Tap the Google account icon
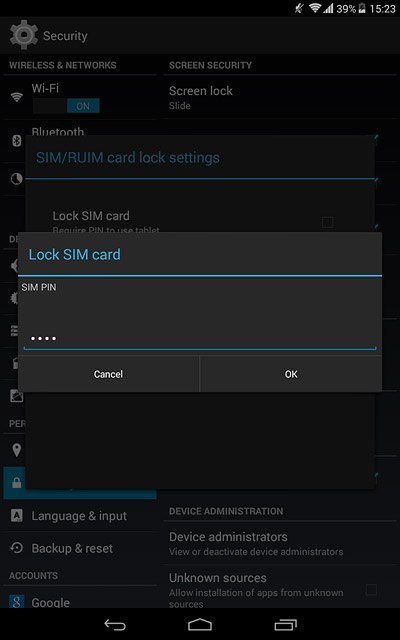The width and height of the screenshot is (400, 640). (x=17, y=602)
